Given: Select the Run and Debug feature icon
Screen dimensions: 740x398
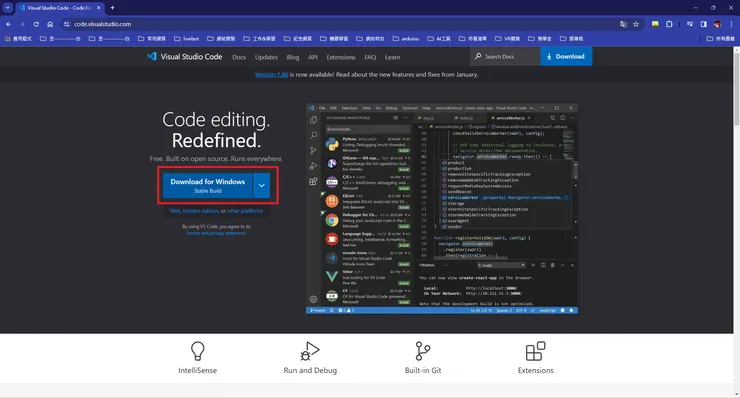Looking at the screenshot, I should point(310,352).
